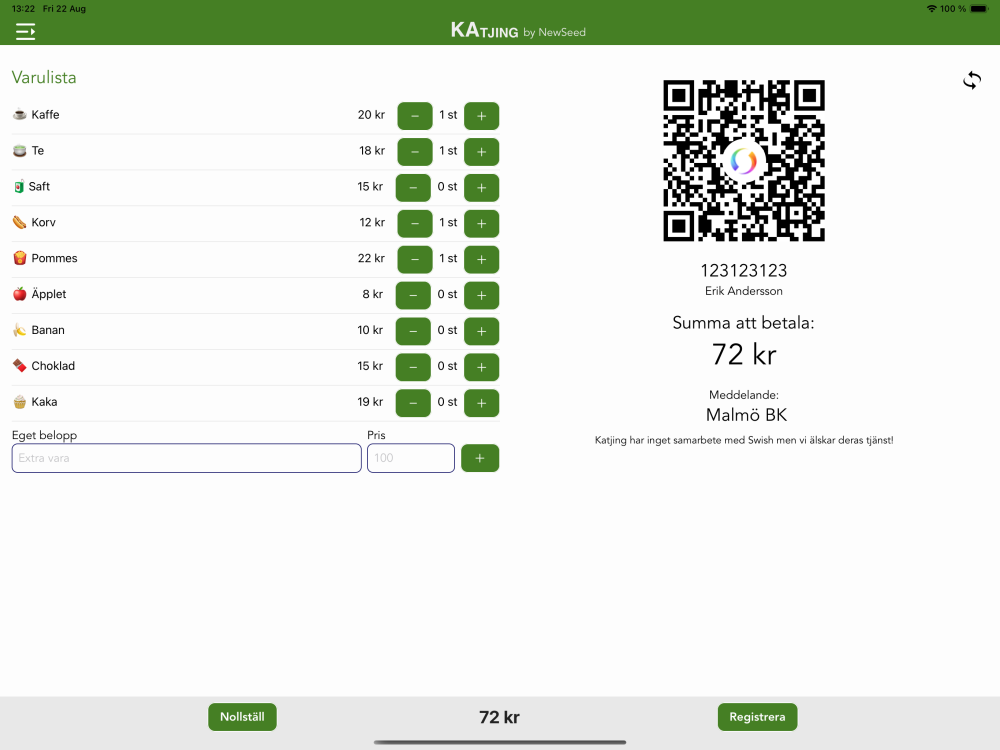Decrease Choklad quantity with minus button
Screen dimensions: 1000x750
pyautogui.click(x=413, y=367)
